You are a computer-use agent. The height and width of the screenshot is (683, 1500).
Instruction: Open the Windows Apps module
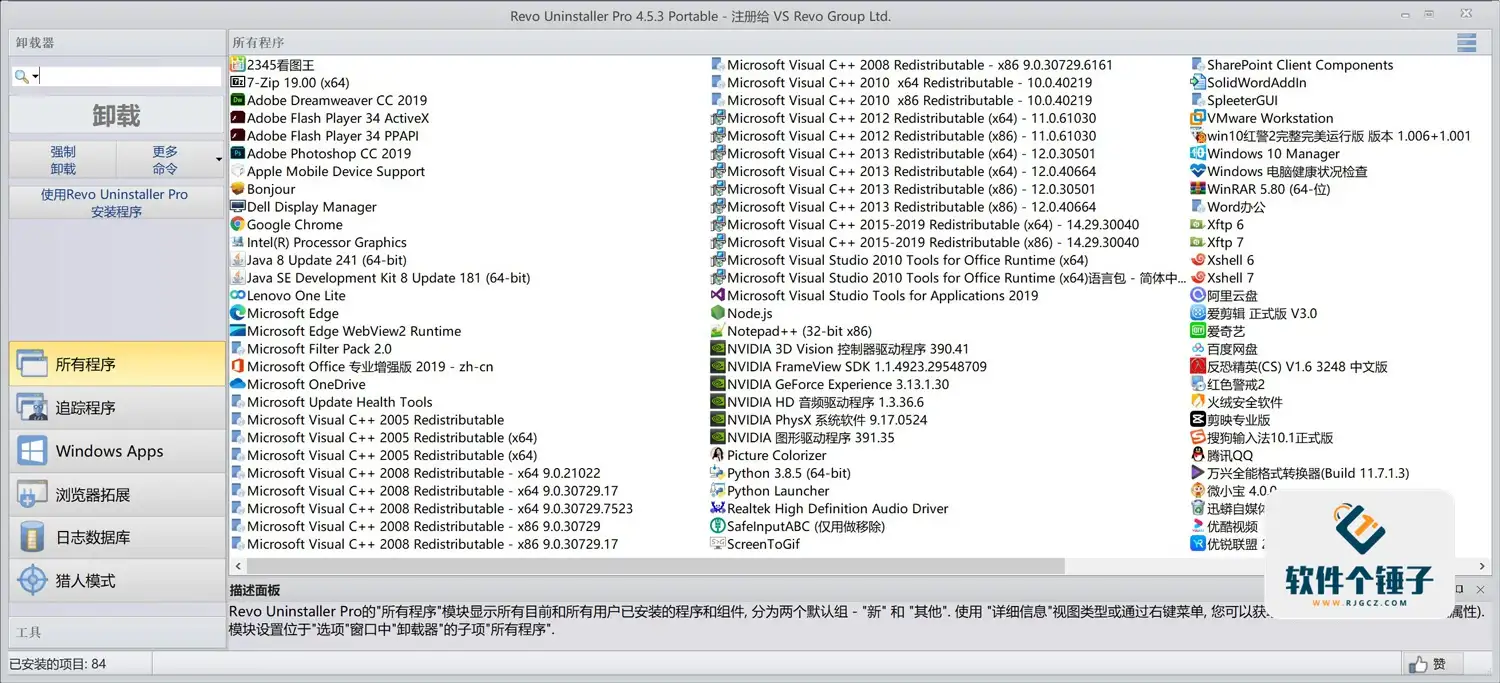[x=117, y=451]
